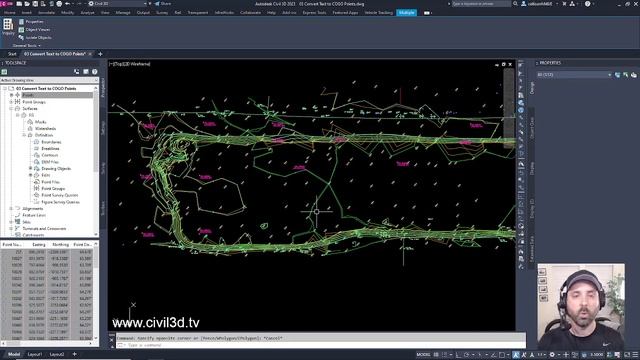
Task: Click the New drawing icon in quick access
Action: pos(19,4)
